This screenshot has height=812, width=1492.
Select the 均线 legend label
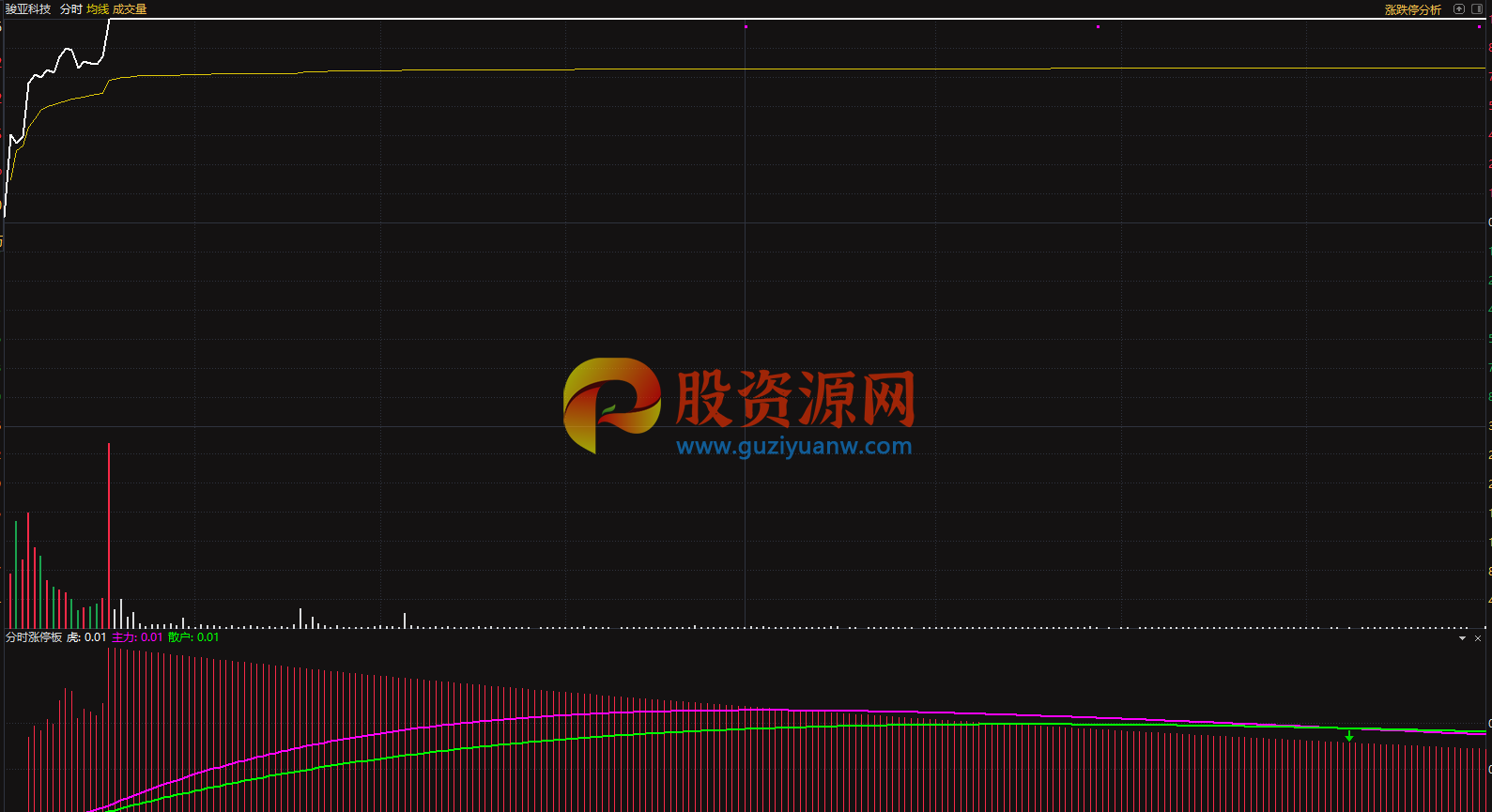tap(98, 8)
